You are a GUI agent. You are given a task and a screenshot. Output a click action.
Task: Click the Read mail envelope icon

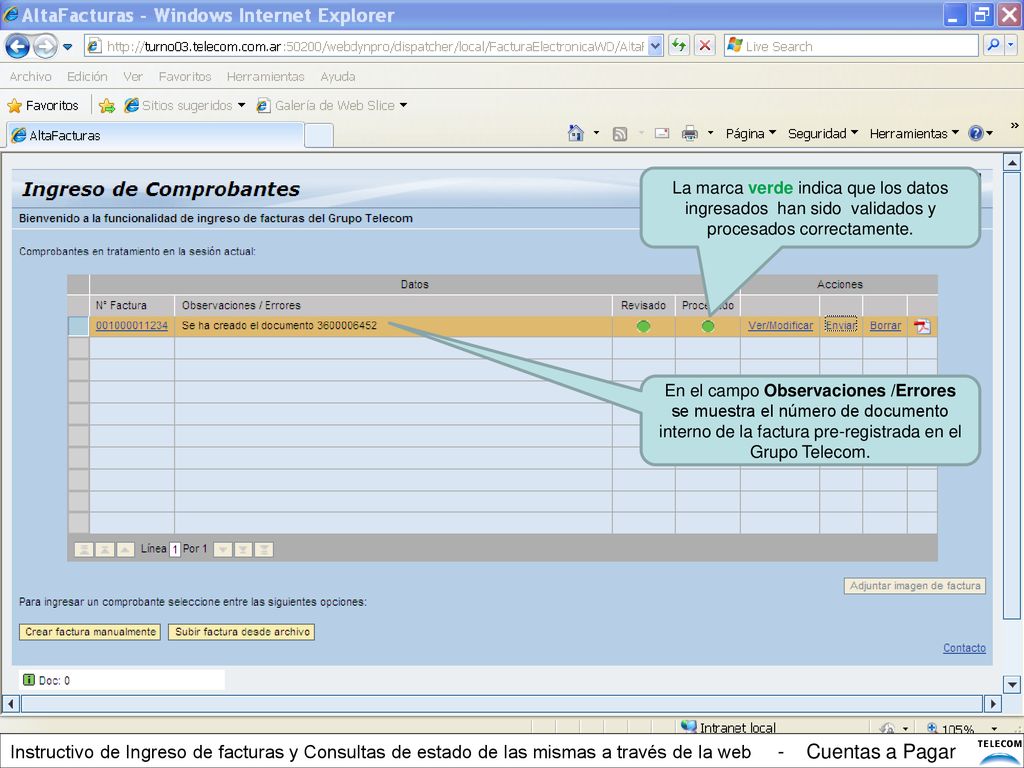(662, 133)
